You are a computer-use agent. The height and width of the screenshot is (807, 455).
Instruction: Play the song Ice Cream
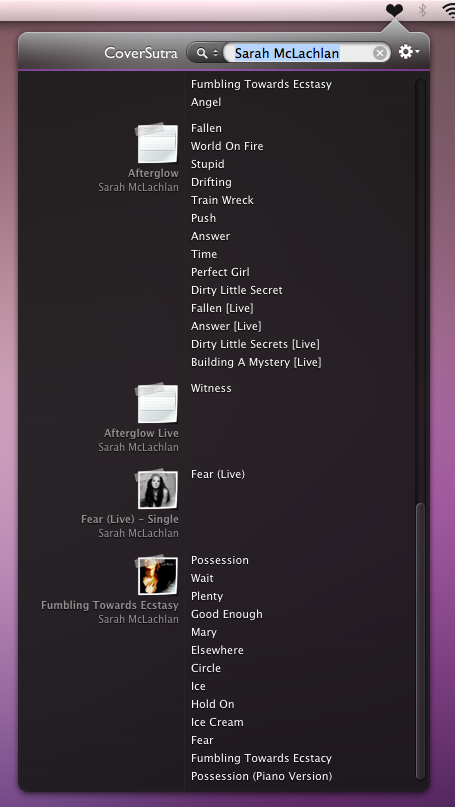coord(217,722)
